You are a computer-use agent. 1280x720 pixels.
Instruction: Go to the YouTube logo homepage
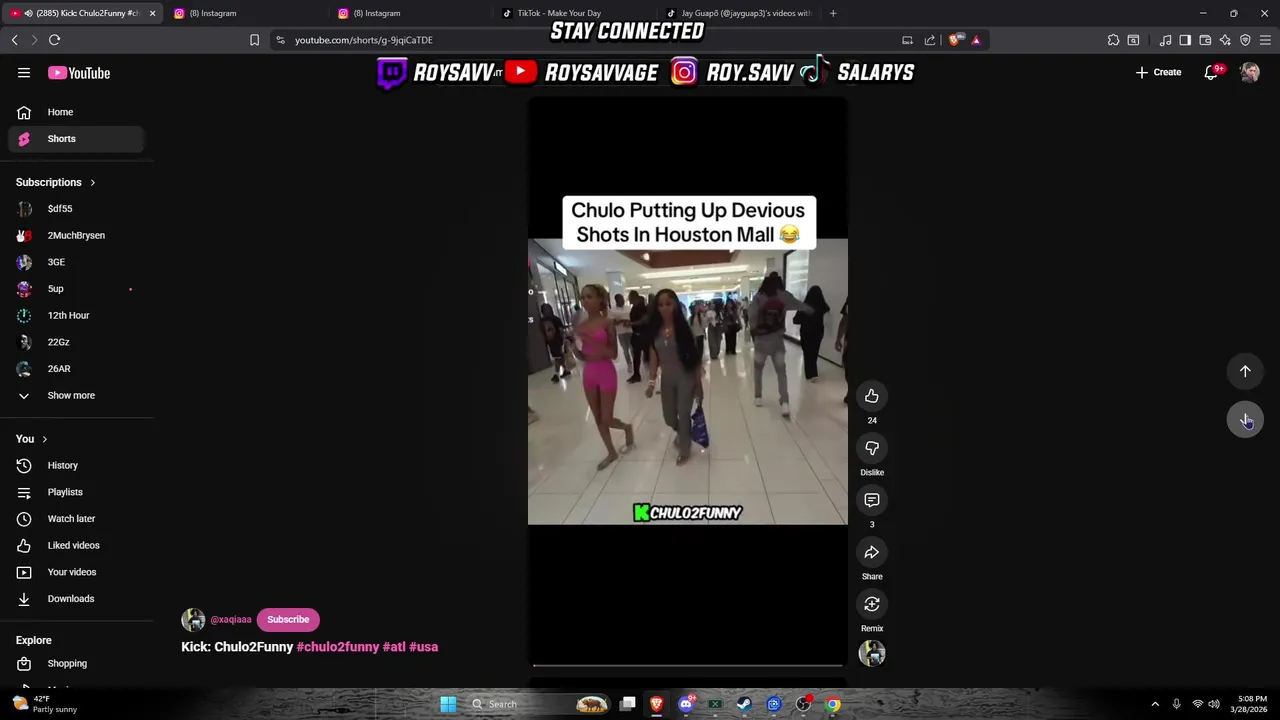(79, 73)
